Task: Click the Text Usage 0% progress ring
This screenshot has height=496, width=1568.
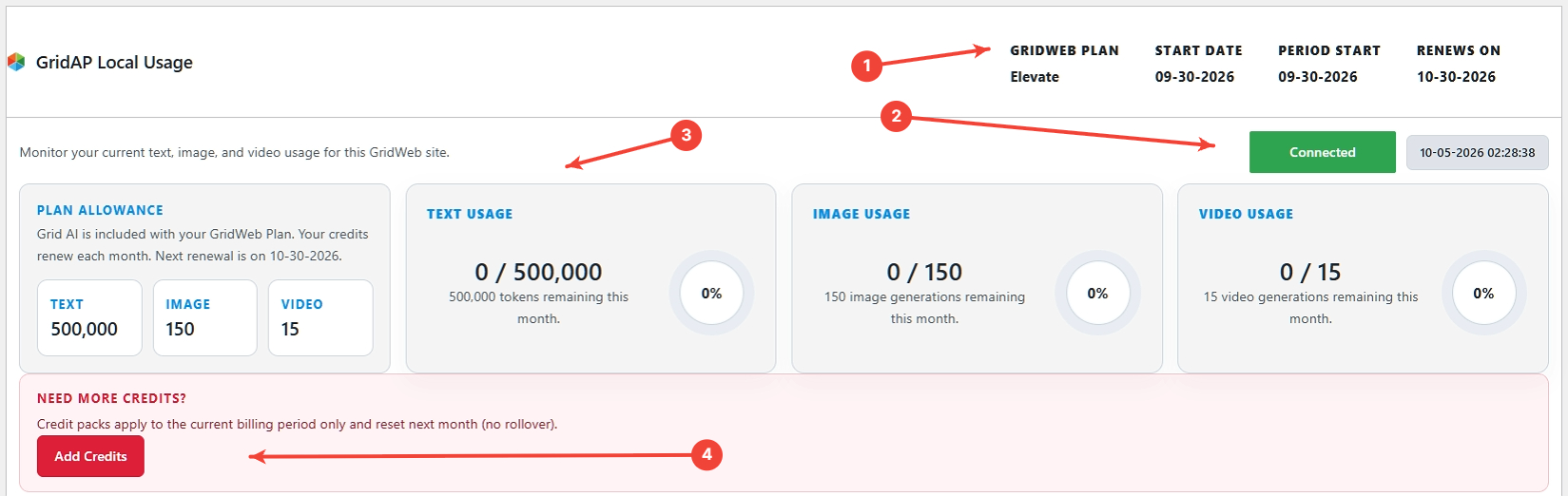Action: 711,294
